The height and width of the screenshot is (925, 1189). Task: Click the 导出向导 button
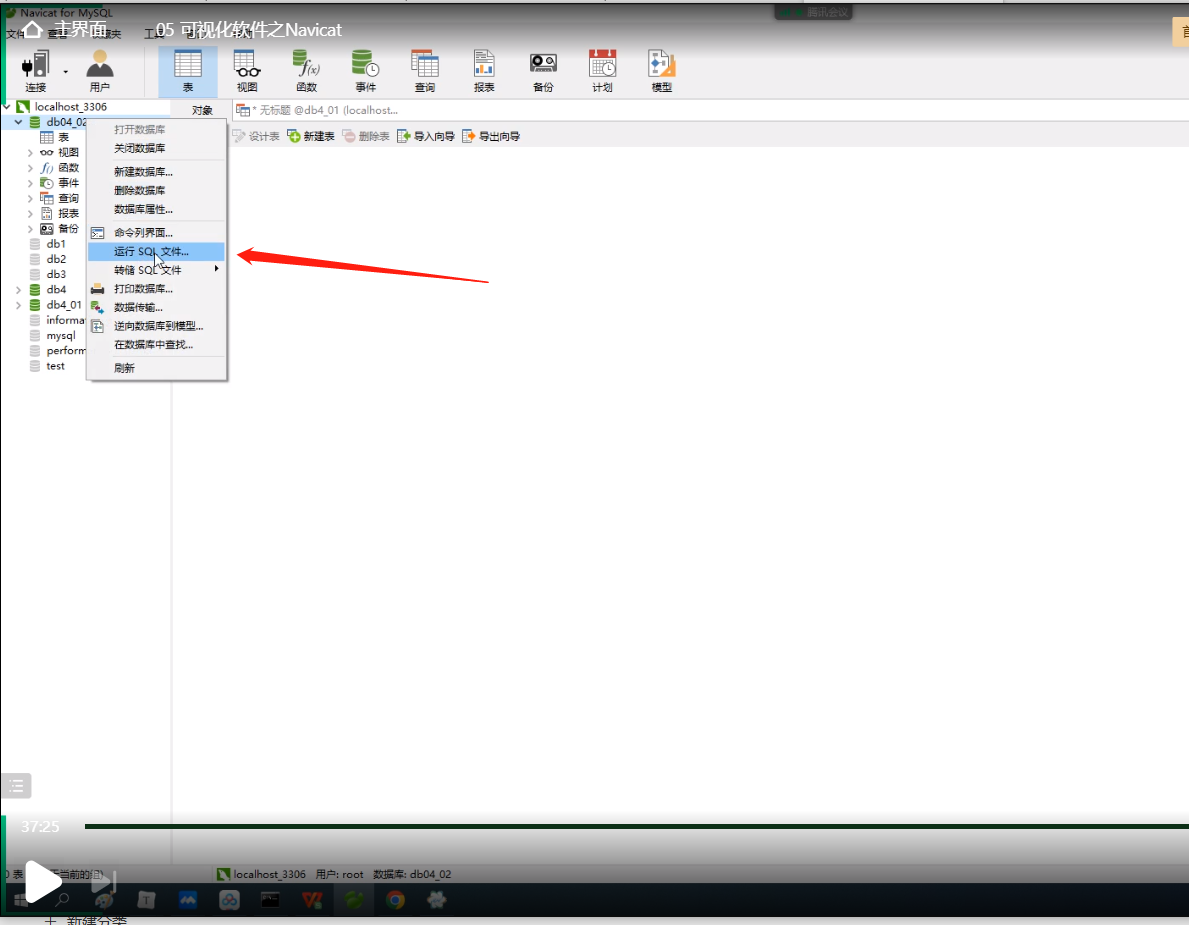coord(491,136)
